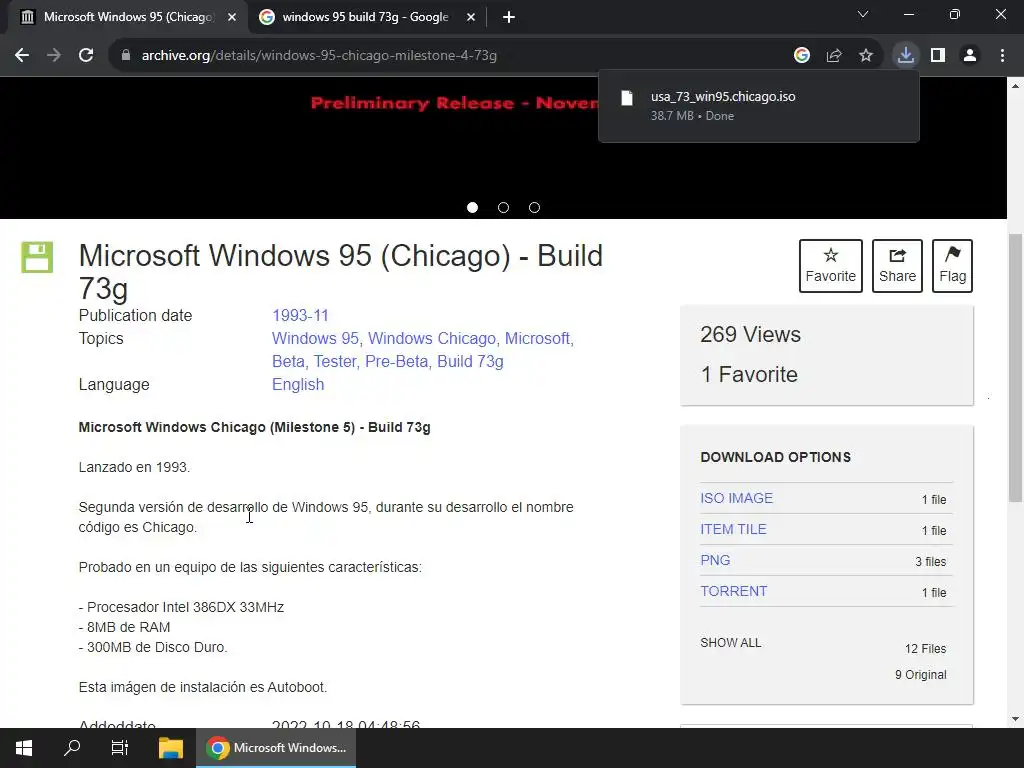
Task: Open the Chrome three-dot menu
Action: click(1002, 56)
